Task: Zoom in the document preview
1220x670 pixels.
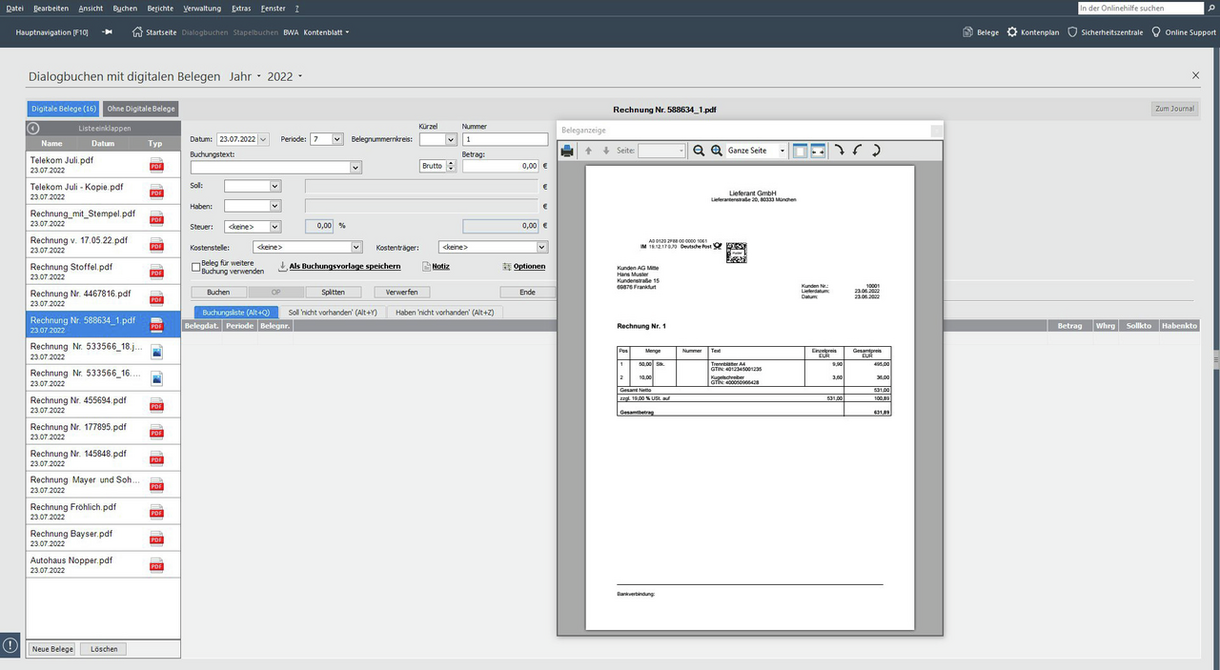Action: pos(716,151)
